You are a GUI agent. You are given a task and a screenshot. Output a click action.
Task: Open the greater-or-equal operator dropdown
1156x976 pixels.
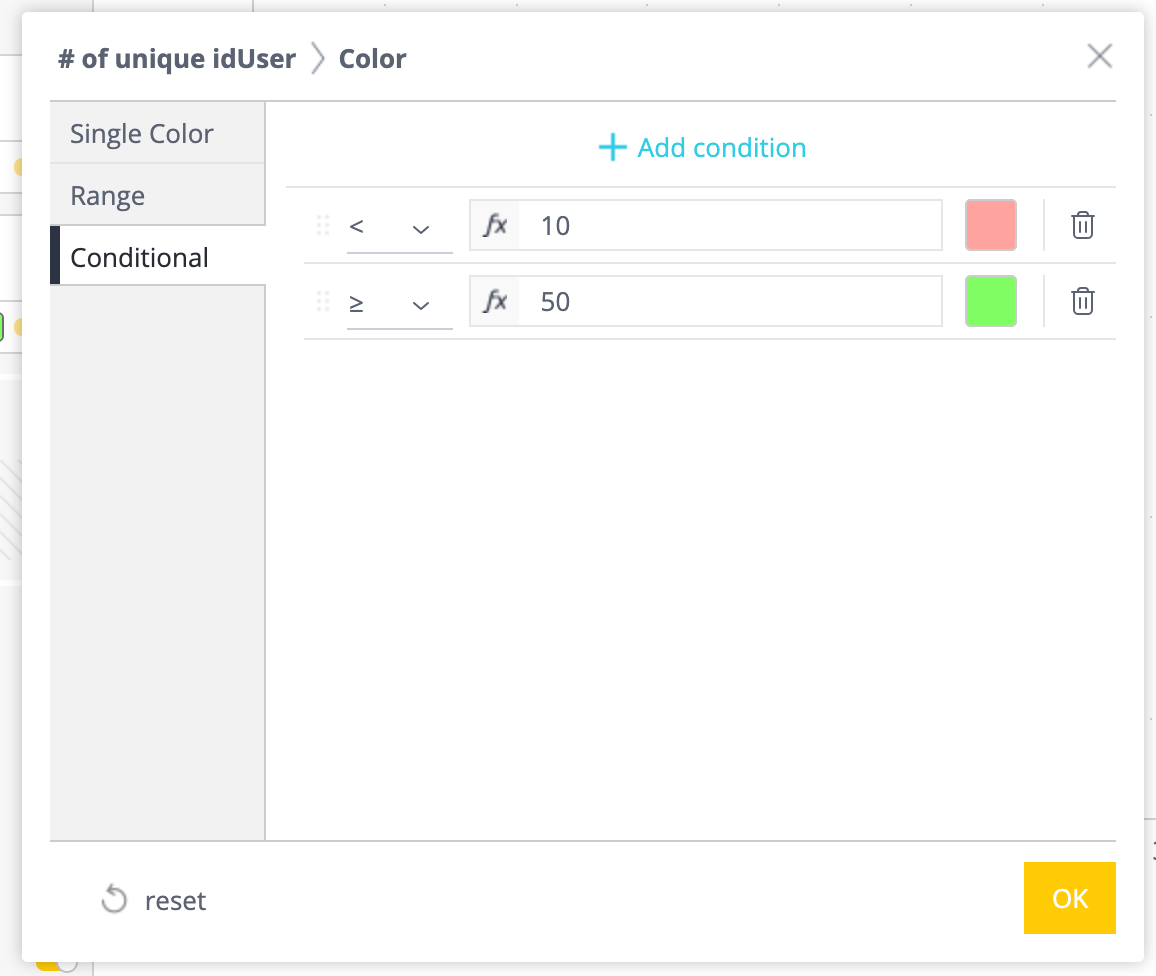(399, 303)
